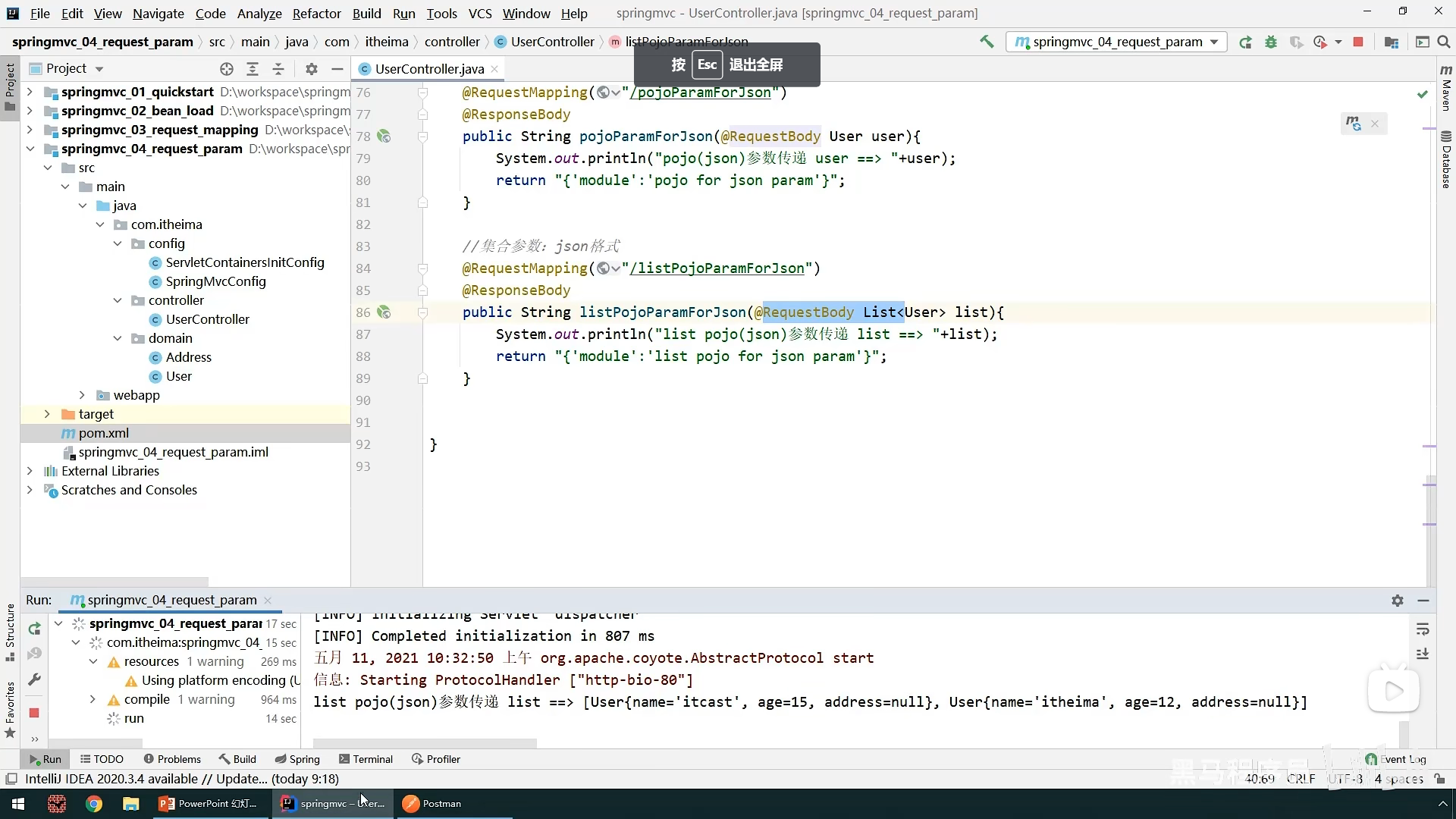
Task: Collapse all in Project panel toolbar
Action: 278,69
